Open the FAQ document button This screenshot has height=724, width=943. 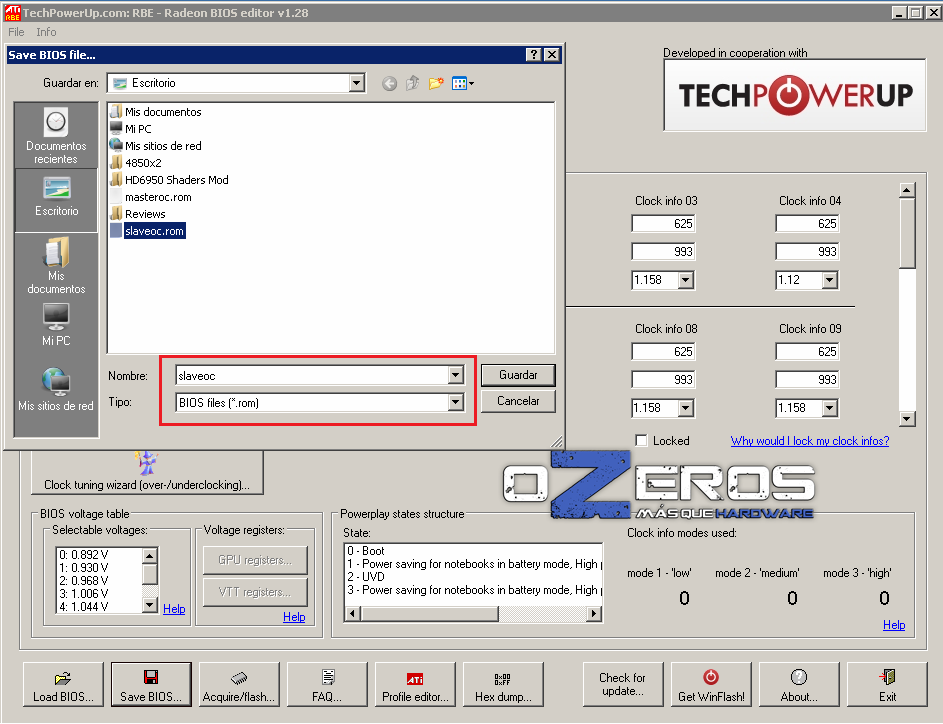[x=327, y=685]
